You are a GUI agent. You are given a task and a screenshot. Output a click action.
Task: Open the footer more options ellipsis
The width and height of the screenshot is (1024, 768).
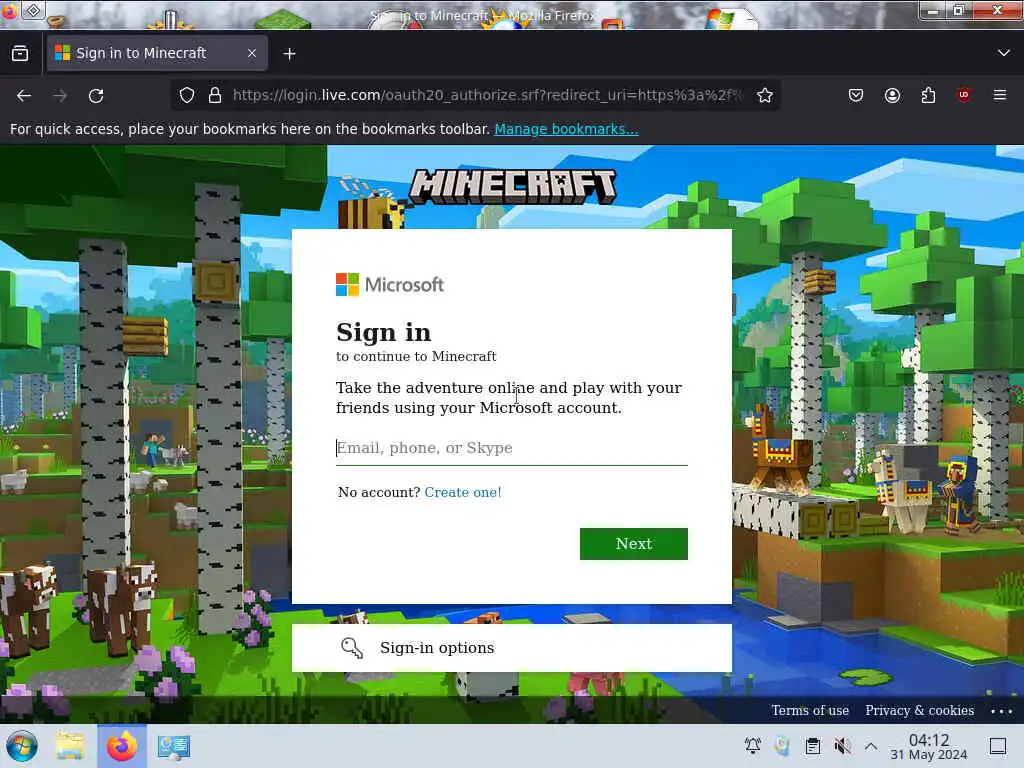coord(1001,711)
